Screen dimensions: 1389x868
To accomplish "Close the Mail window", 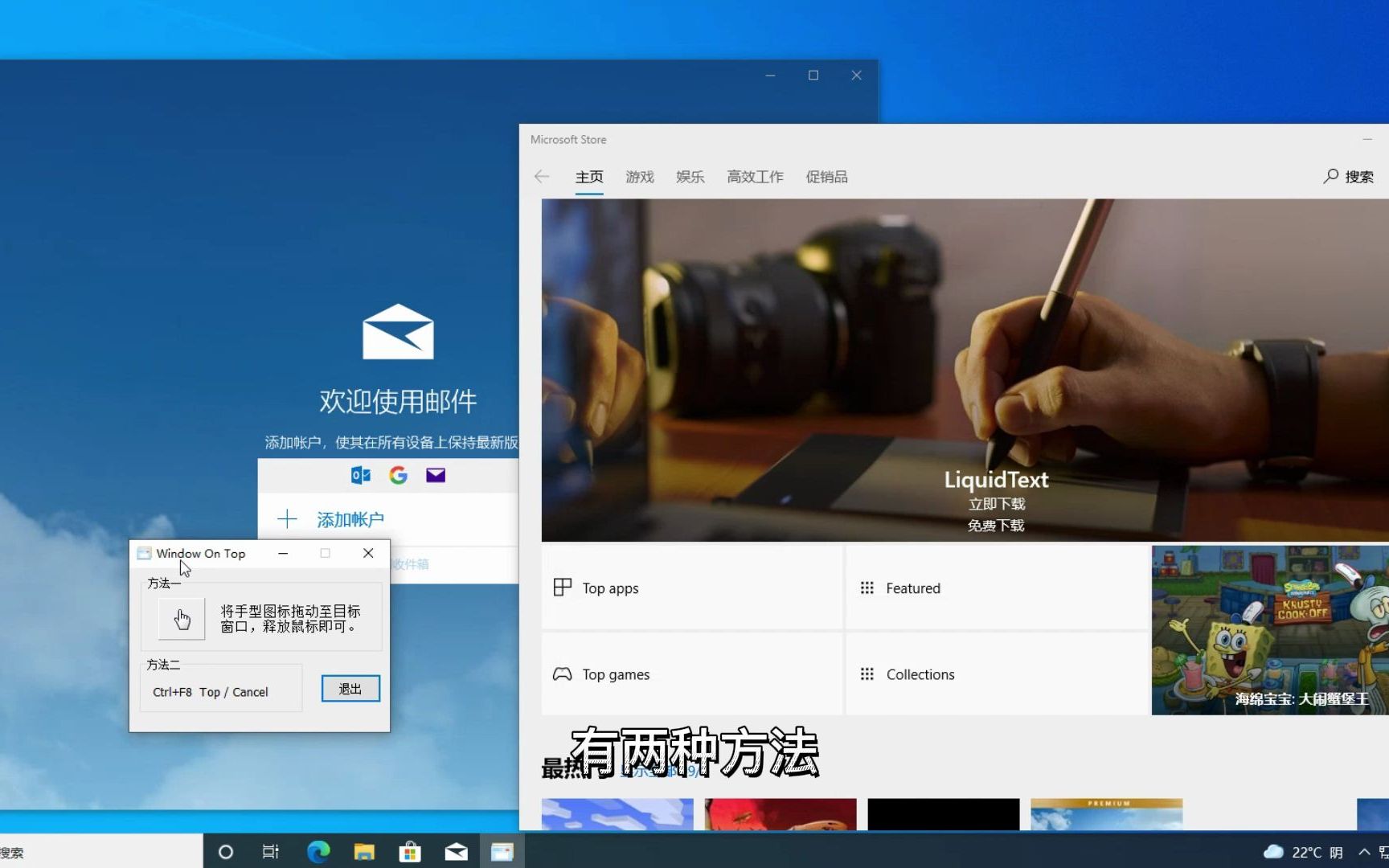I will click(856, 75).
